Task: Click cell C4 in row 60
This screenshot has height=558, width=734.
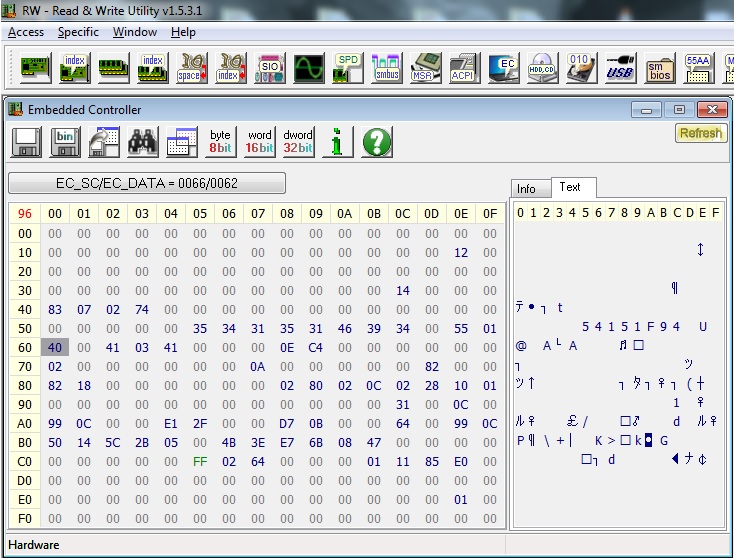Action: (316, 347)
